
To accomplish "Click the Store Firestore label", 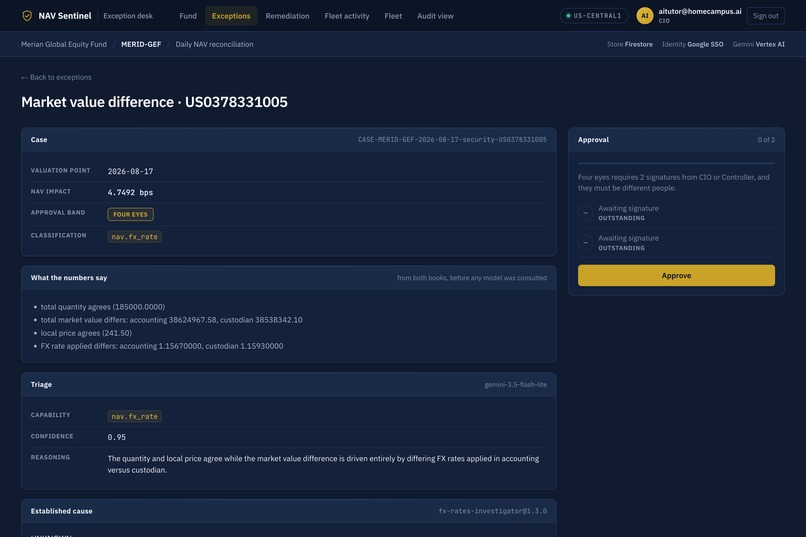I will pos(630,44).
